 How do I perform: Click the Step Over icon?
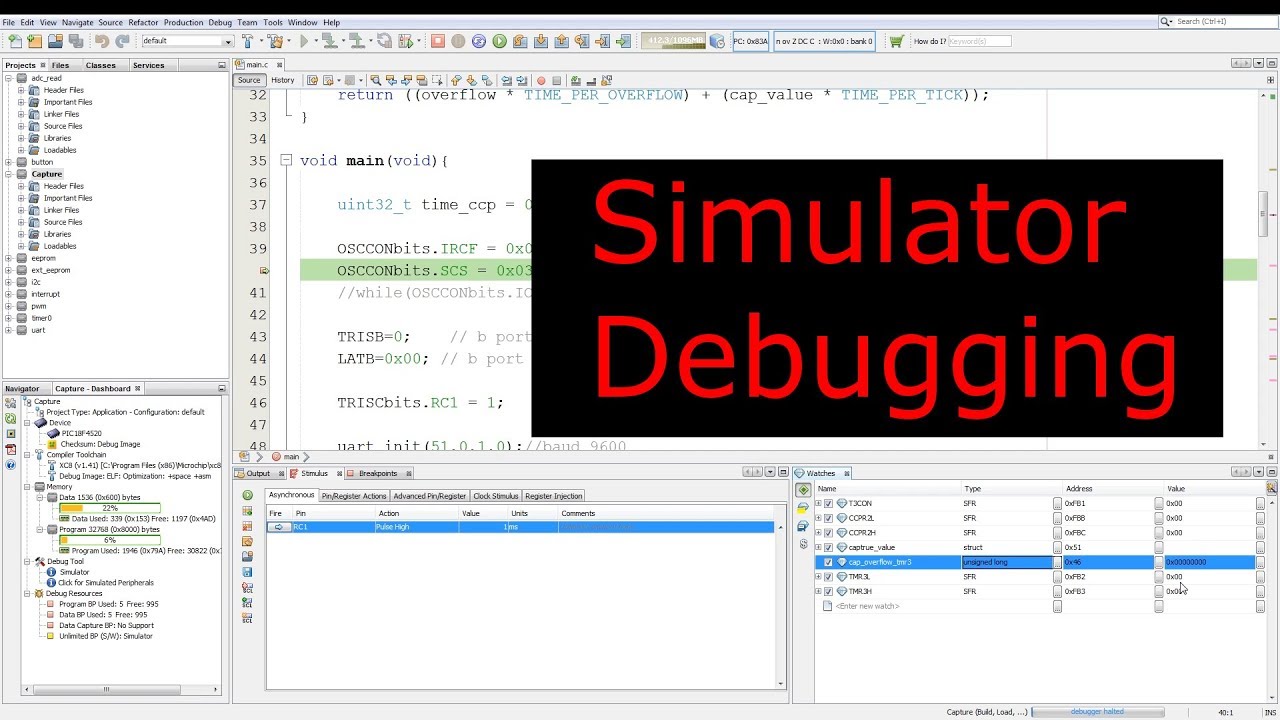coord(520,41)
